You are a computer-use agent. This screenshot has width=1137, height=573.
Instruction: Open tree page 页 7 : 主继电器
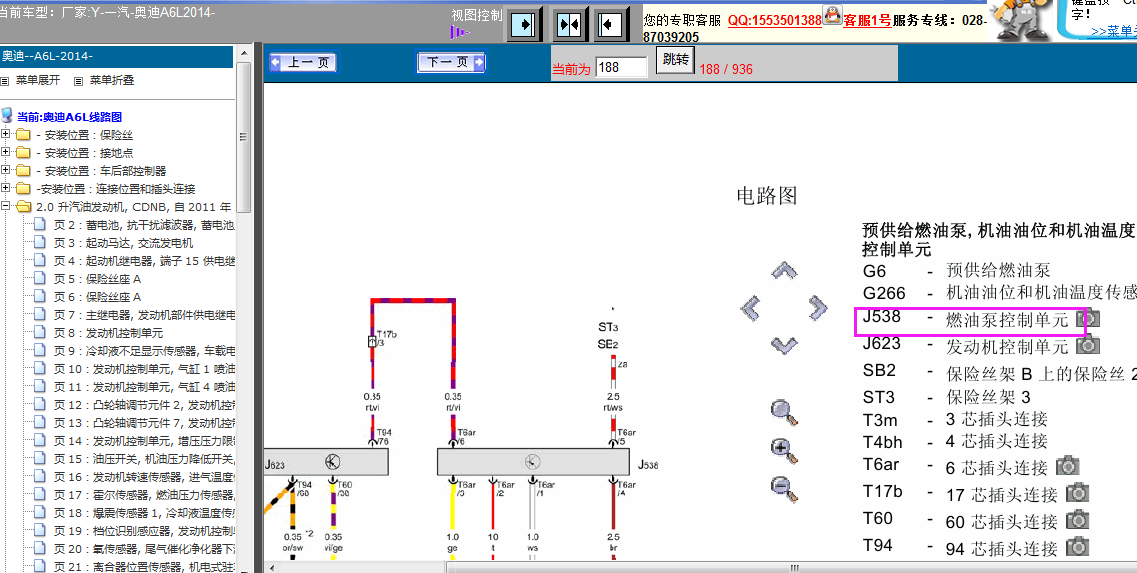click(x=144, y=315)
